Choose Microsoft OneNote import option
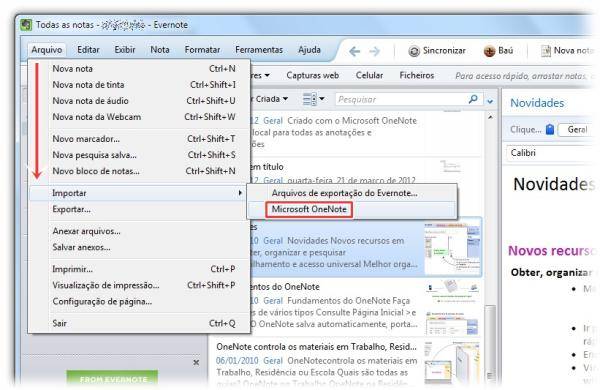Image resolution: width=600 pixels, height=390 pixels. (352, 209)
